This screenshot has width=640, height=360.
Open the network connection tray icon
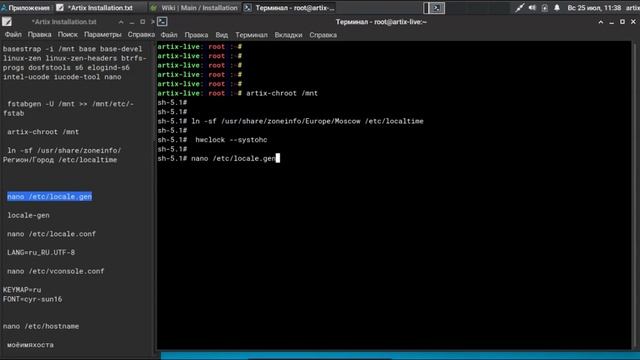pyautogui.click(x=519, y=8)
